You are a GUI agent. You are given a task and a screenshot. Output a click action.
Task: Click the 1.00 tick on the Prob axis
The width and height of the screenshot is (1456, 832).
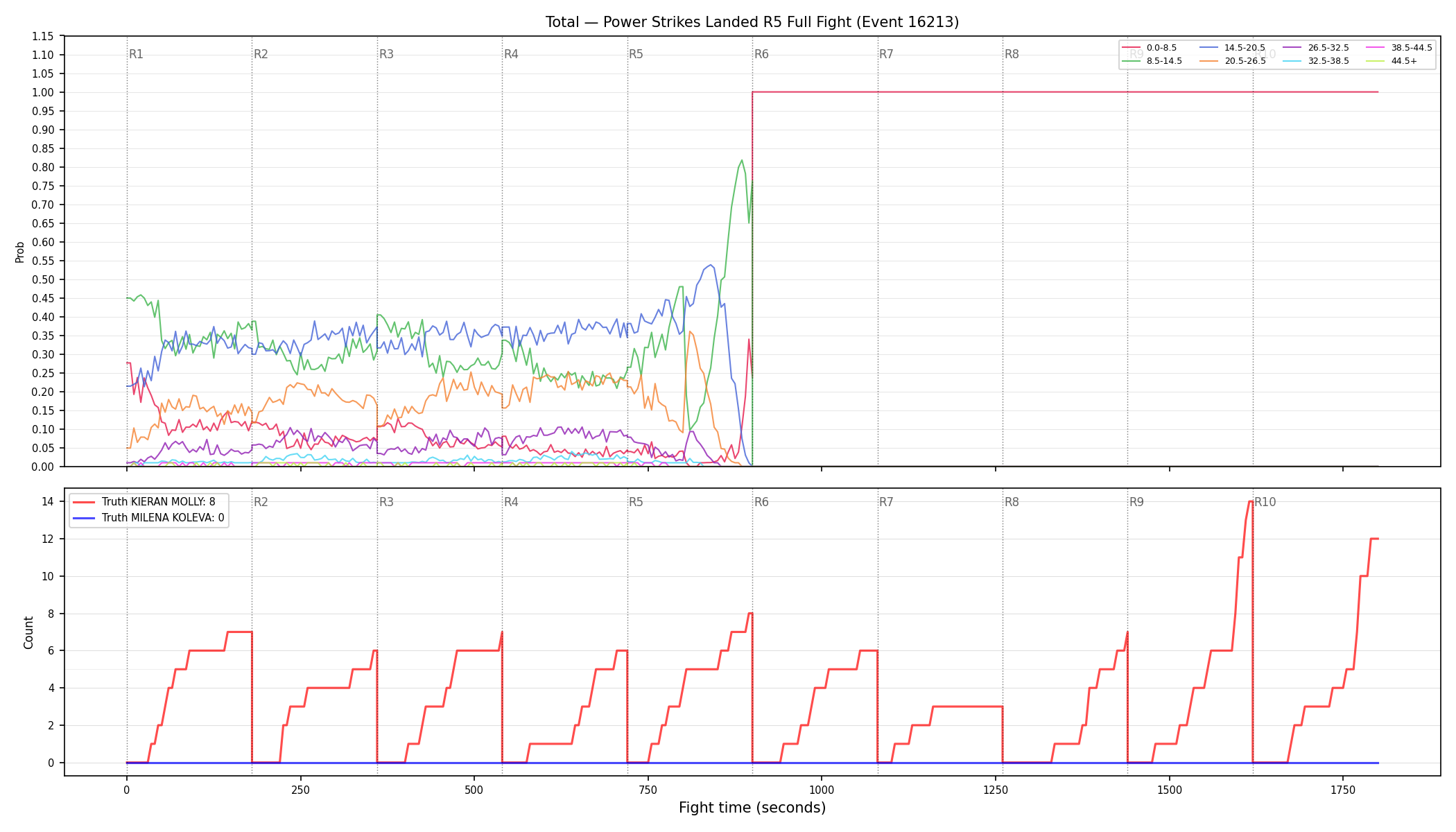click(x=43, y=92)
